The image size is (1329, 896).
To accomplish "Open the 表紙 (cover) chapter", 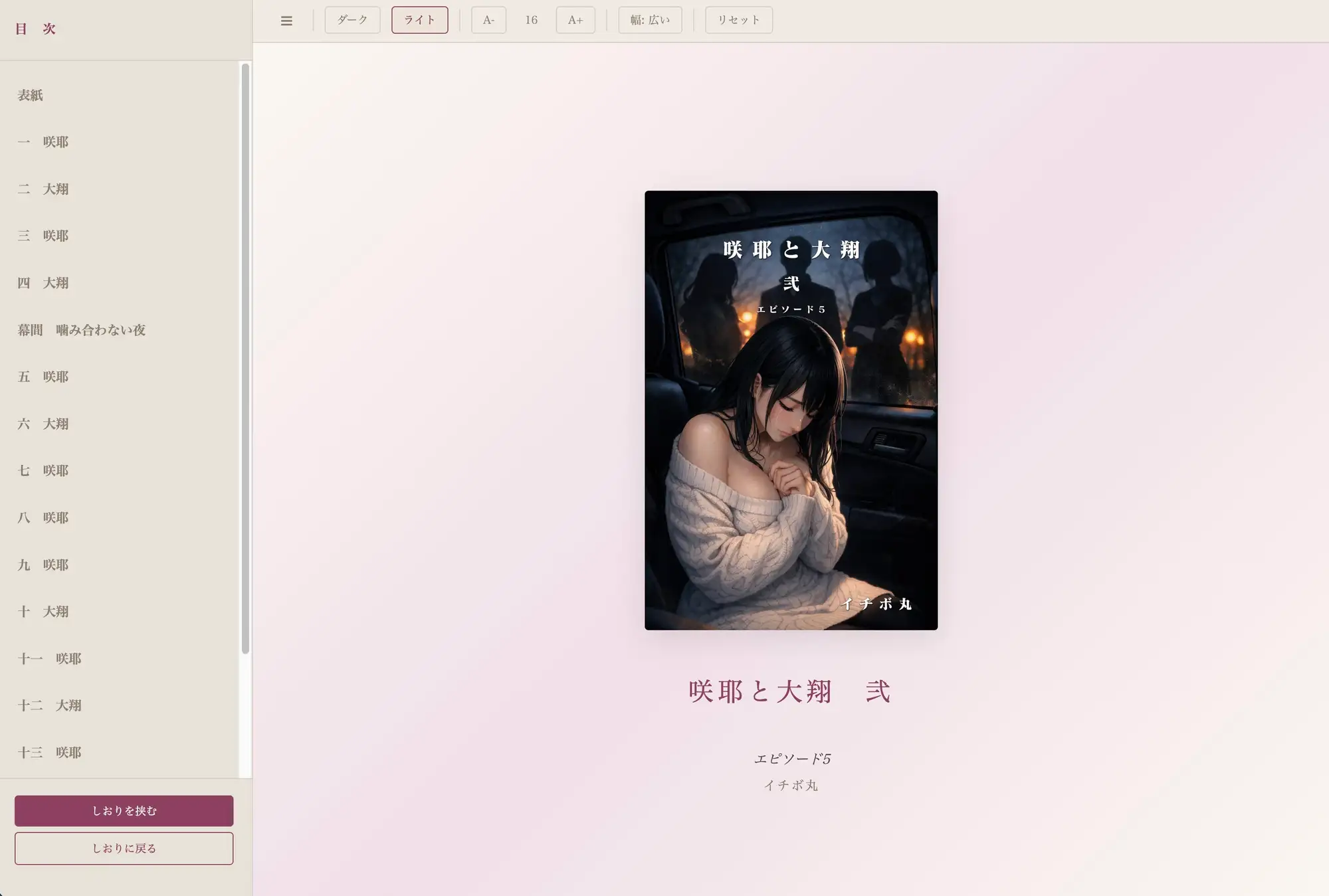I will coord(31,95).
